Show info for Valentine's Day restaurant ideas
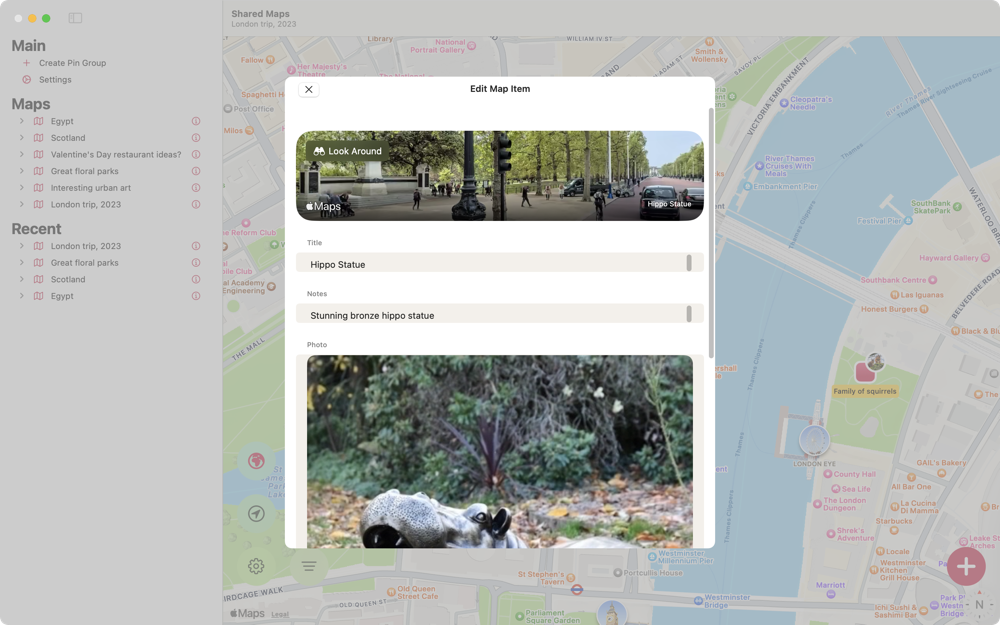The height and width of the screenshot is (625, 1000). point(196,154)
